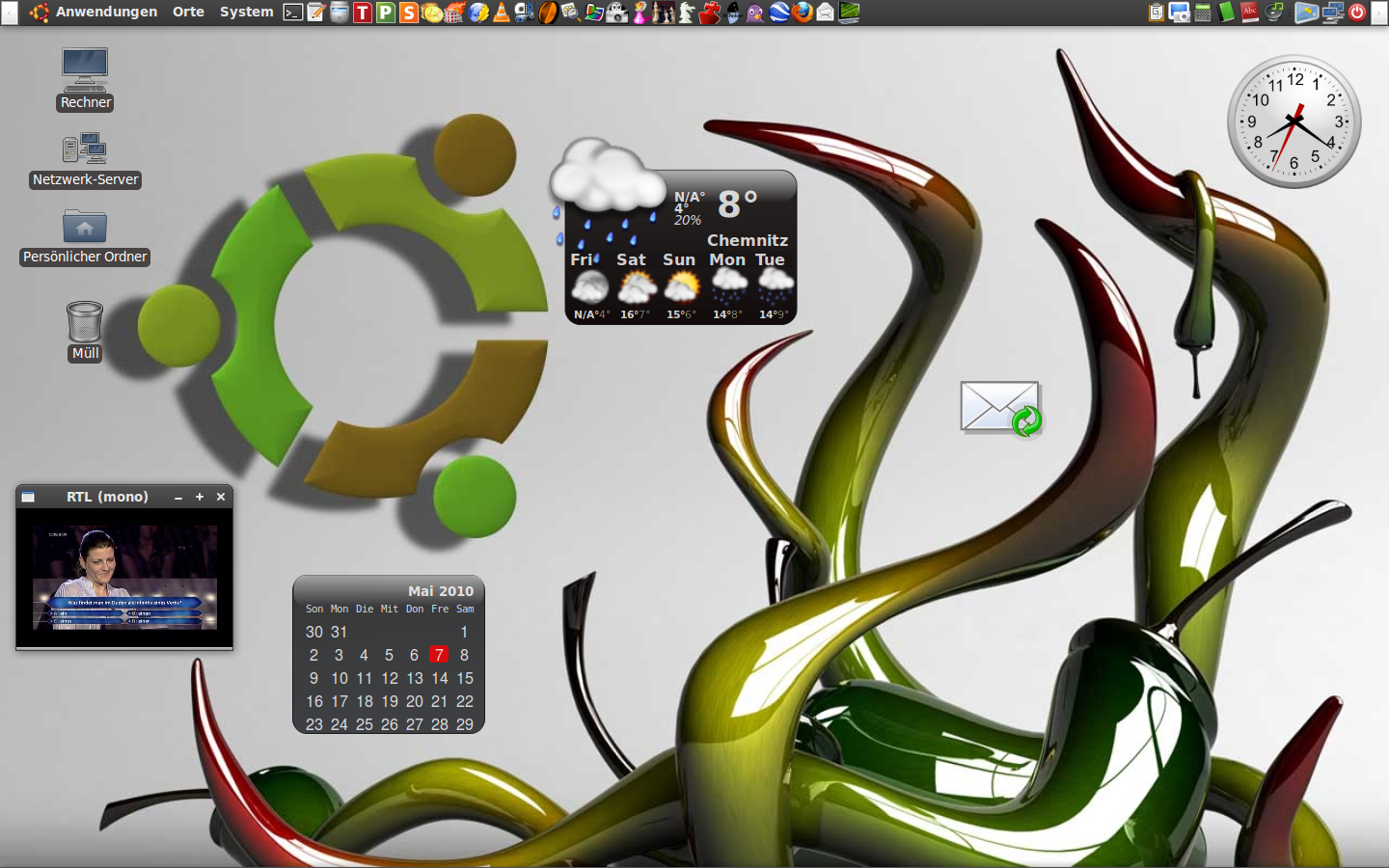Open the orange S spreadsheet launcher
Image resolution: width=1389 pixels, height=868 pixels.
pyautogui.click(x=409, y=13)
